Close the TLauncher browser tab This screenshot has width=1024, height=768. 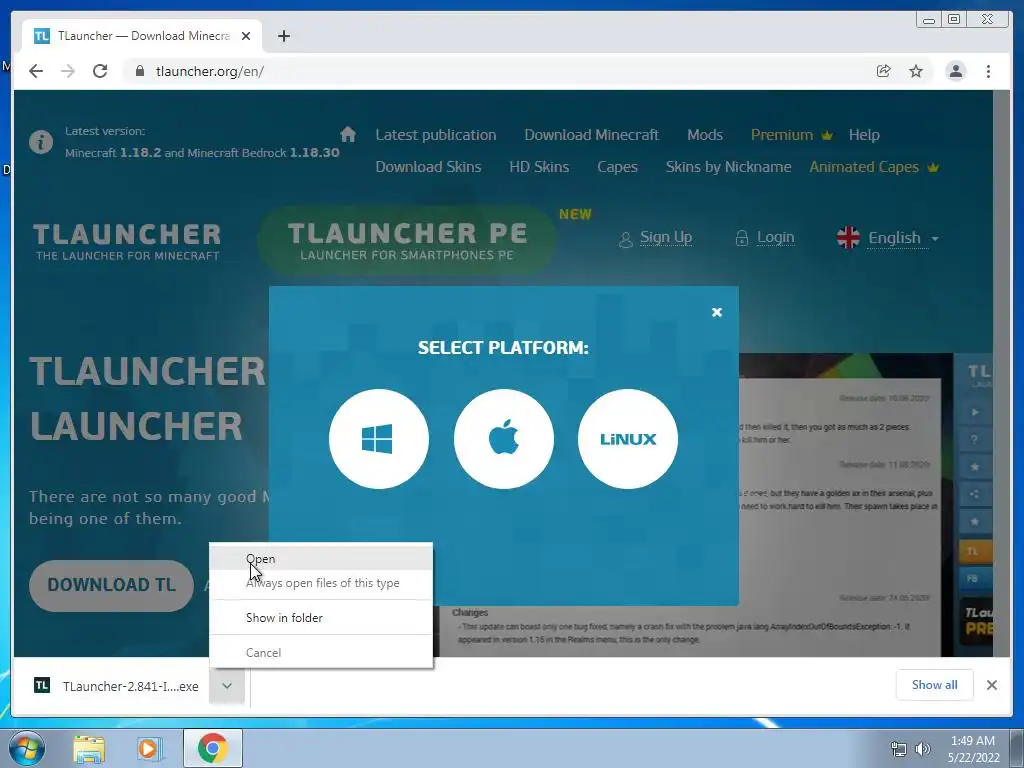[246, 36]
